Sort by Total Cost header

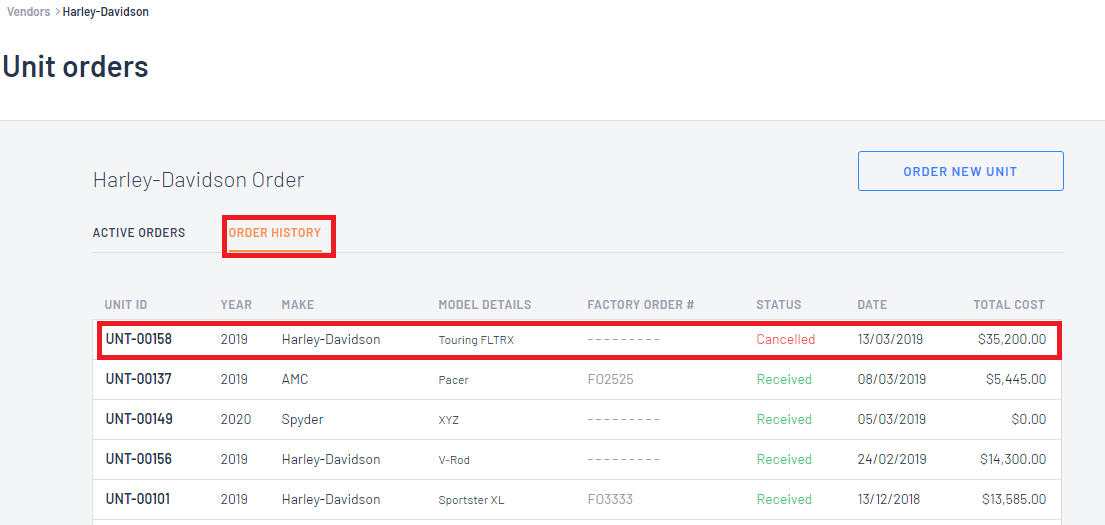(1009, 305)
